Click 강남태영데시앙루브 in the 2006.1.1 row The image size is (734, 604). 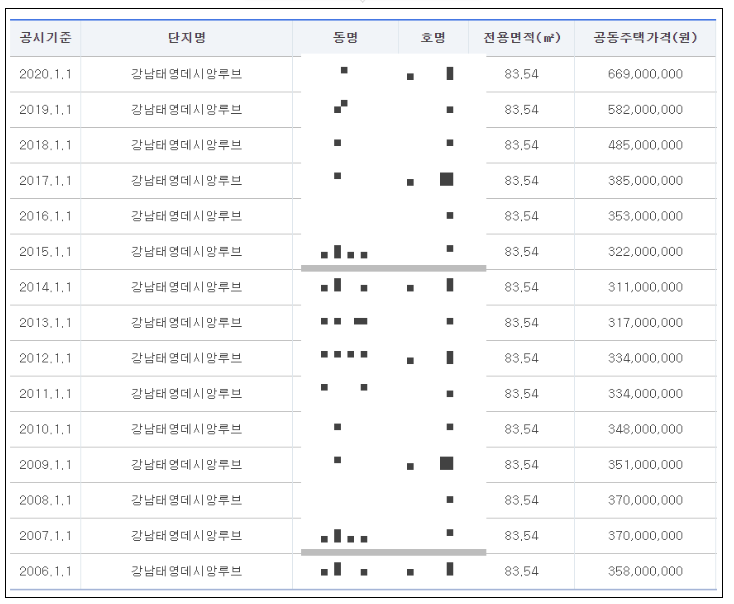[186, 571]
